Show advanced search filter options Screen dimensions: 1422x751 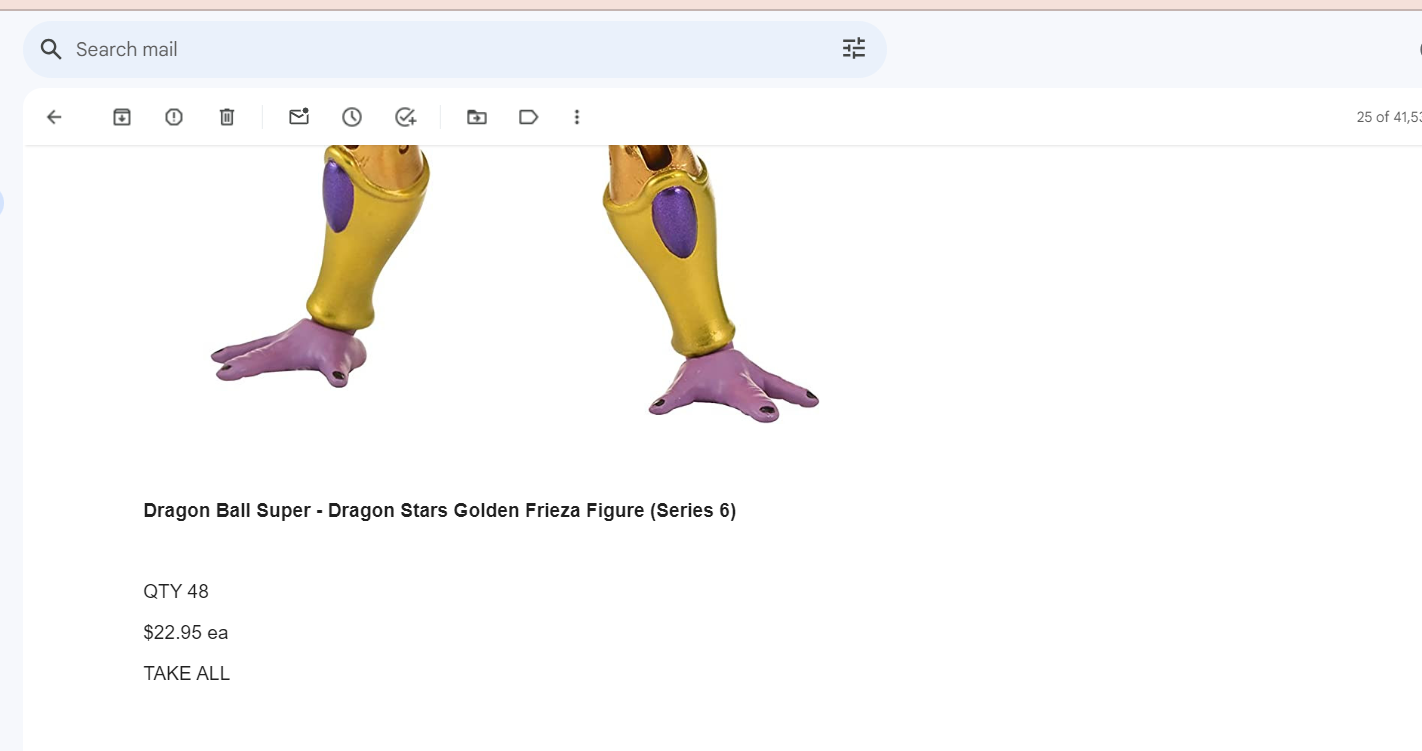(x=854, y=49)
